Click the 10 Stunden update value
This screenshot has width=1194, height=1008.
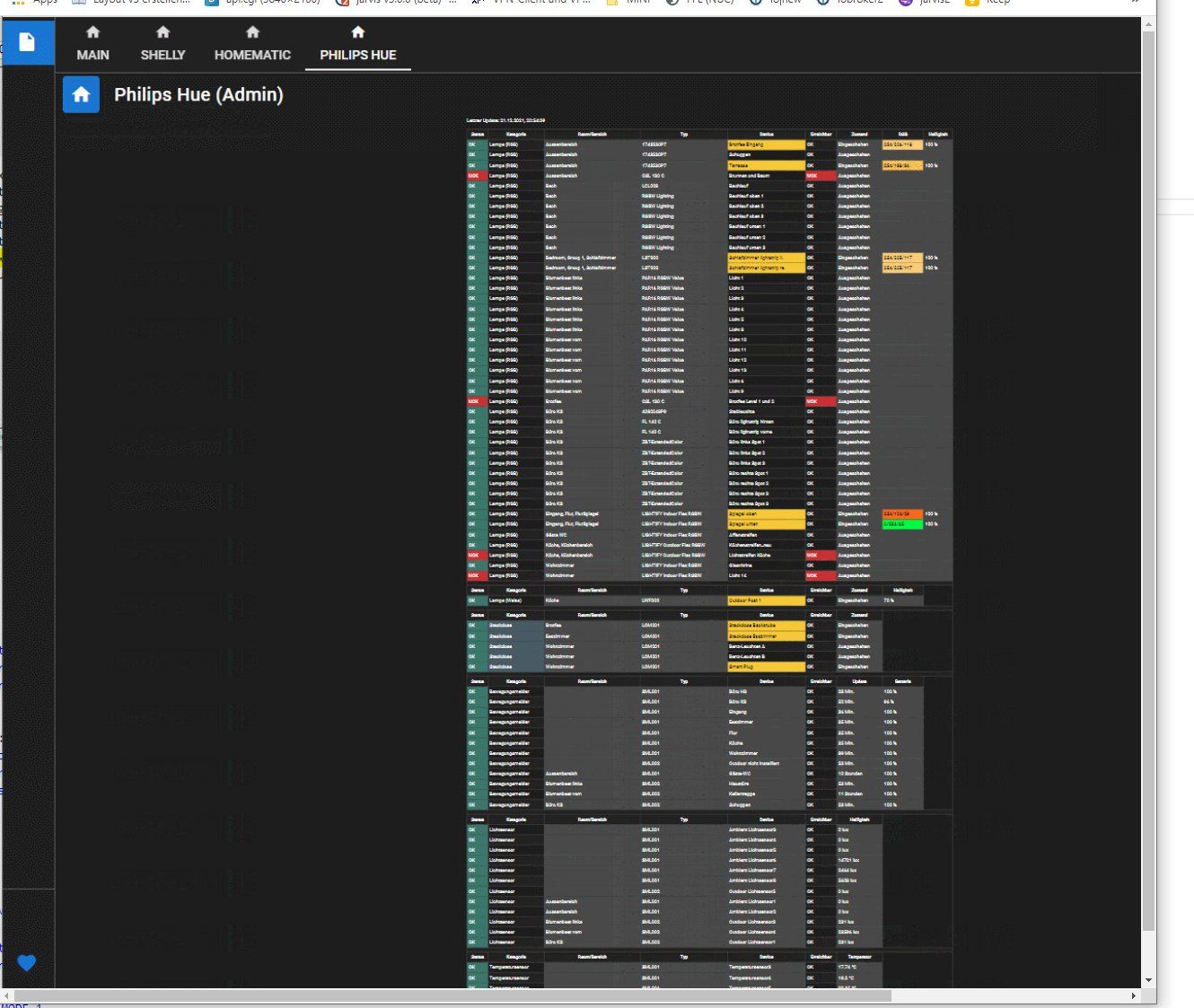[x=859, y=774]
